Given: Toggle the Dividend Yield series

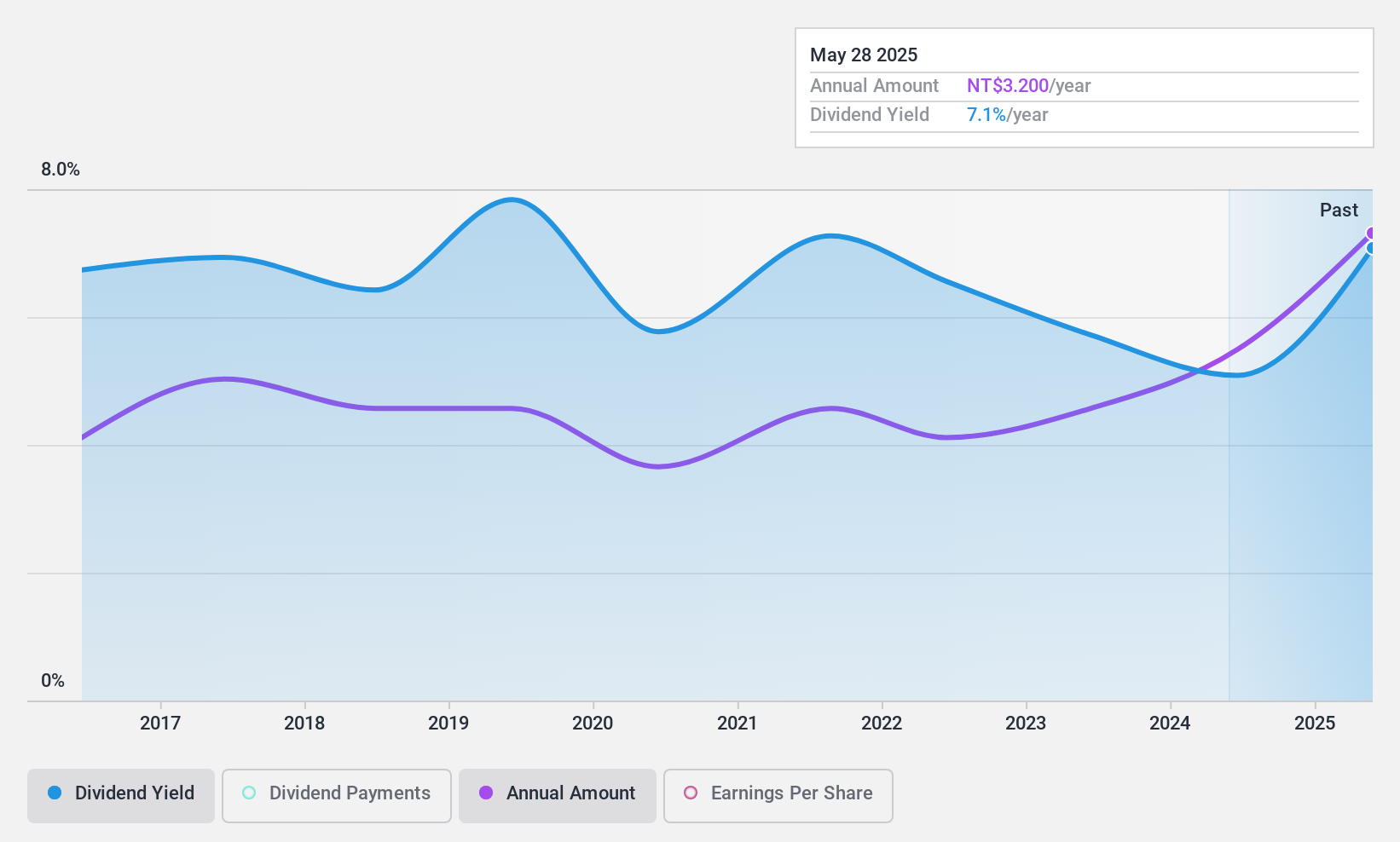Looking at the screenshot, I should pos(121,795).
